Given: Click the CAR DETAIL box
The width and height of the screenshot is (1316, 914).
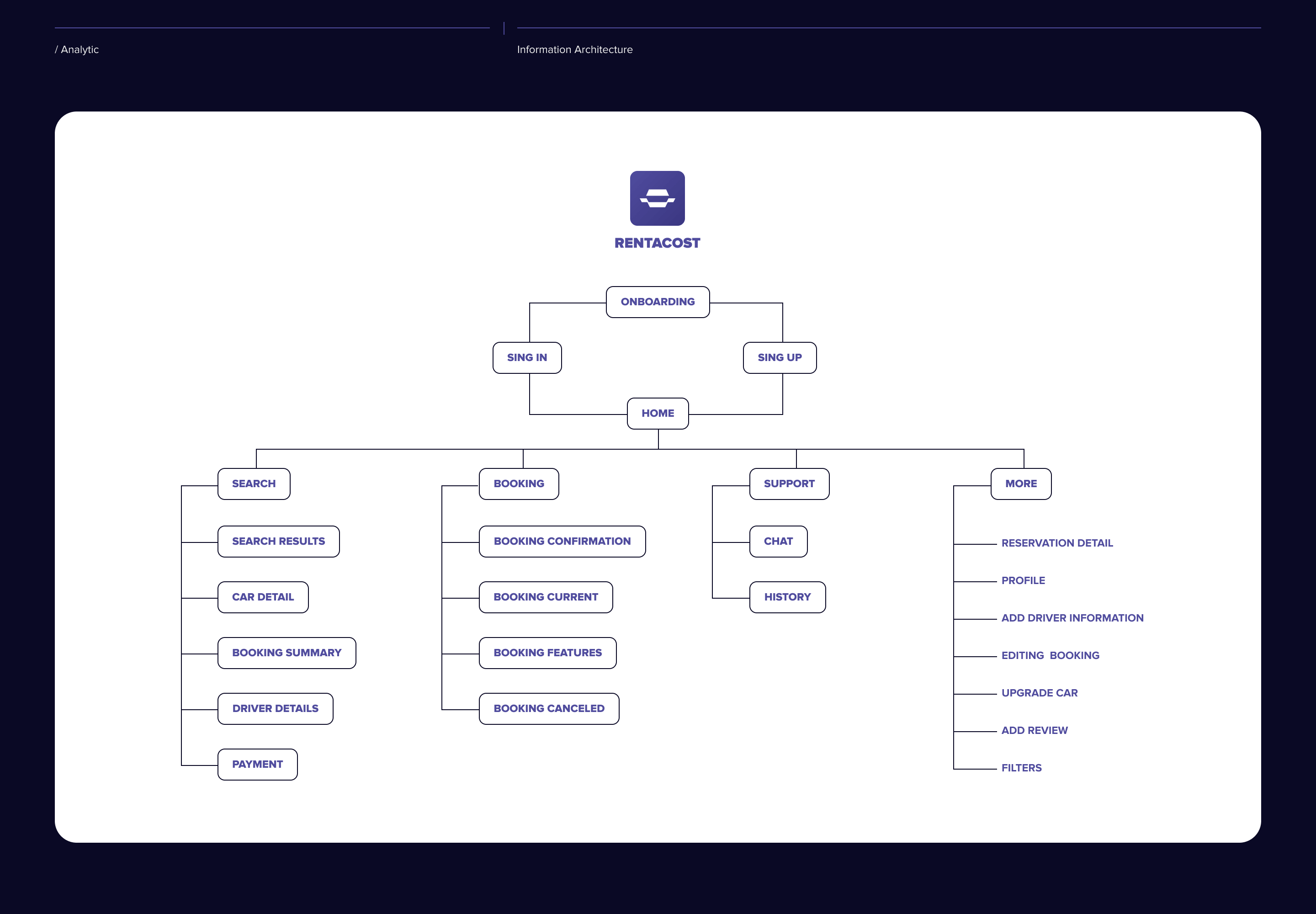Looking at the screenshot, I should [x=263, y=597].
